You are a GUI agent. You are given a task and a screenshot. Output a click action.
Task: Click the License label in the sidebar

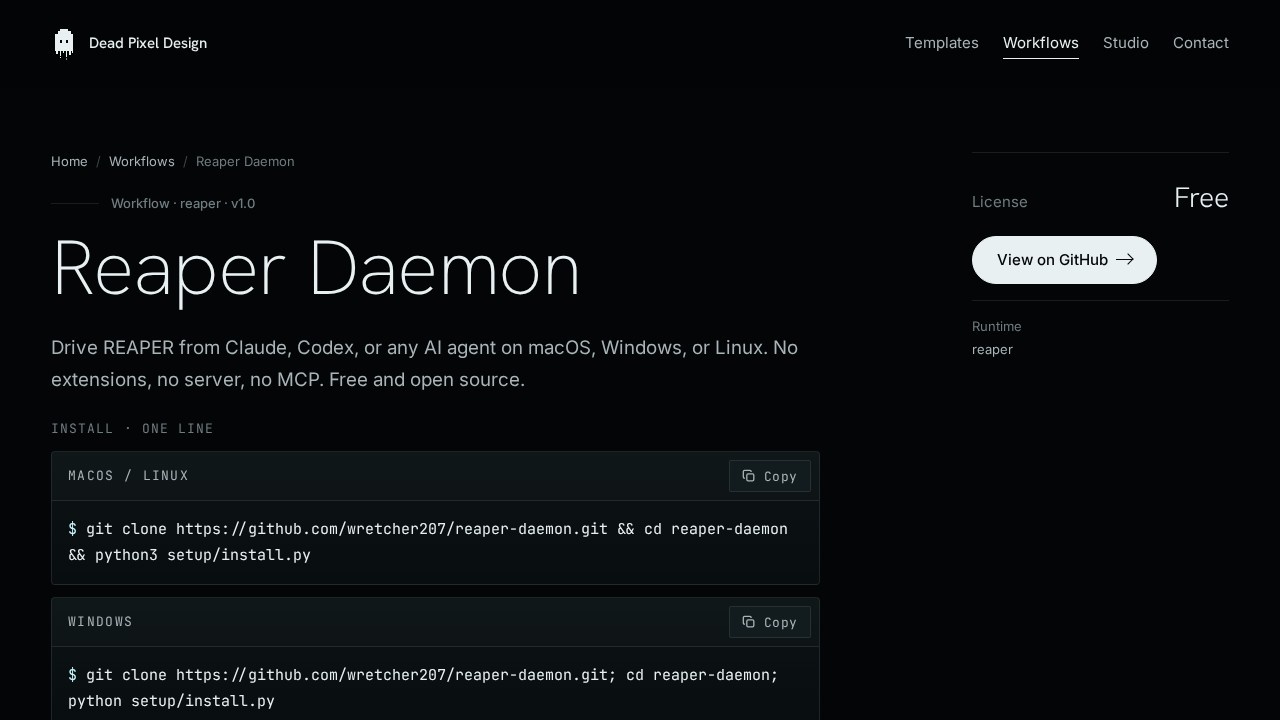(1000, 202)
